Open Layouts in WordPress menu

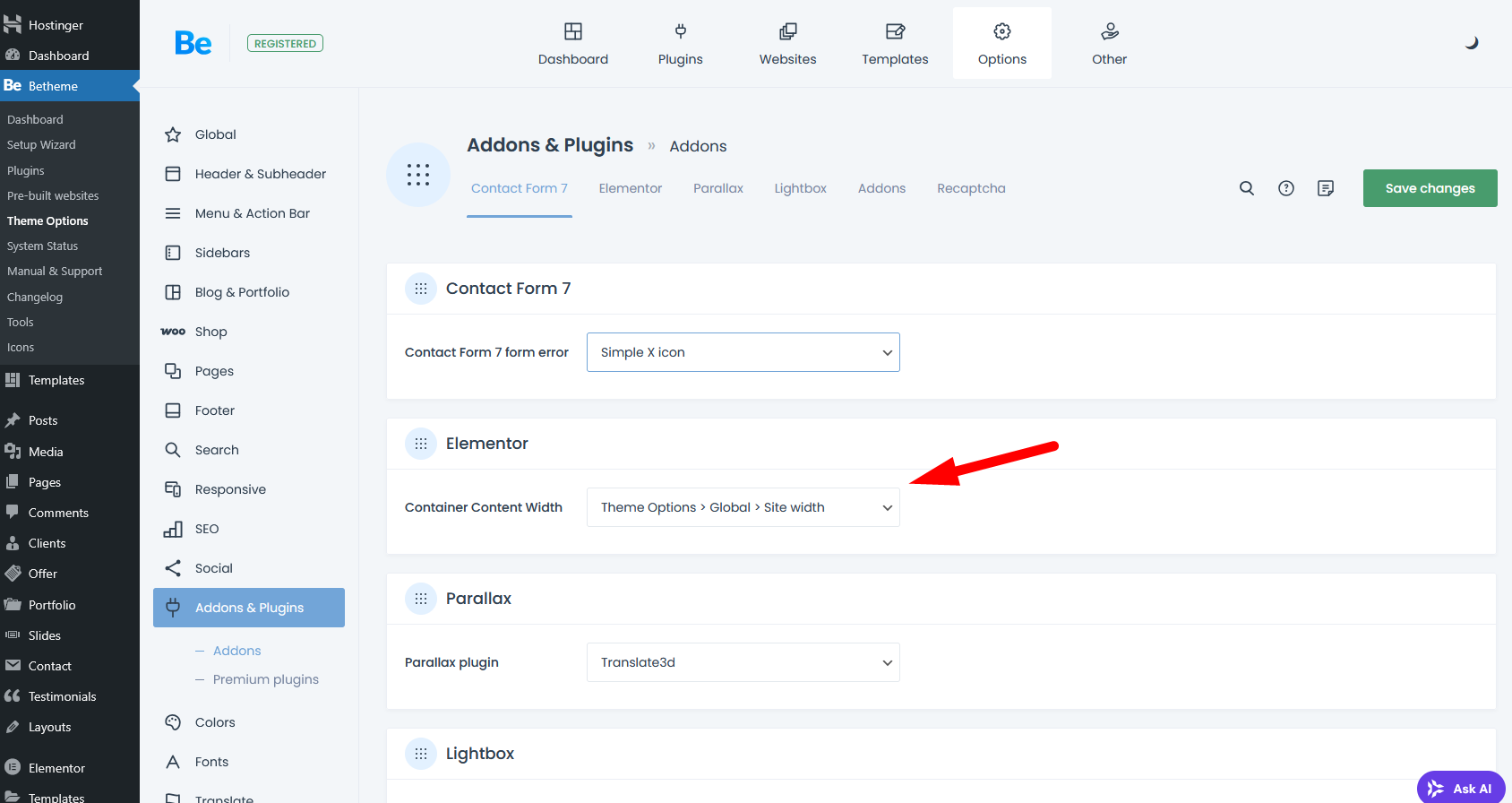coord(70,727)
